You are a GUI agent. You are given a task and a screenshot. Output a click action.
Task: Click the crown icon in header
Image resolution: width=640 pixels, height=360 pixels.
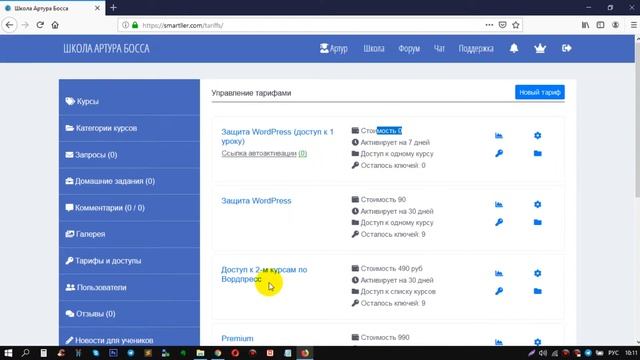[x=540, y=48]
